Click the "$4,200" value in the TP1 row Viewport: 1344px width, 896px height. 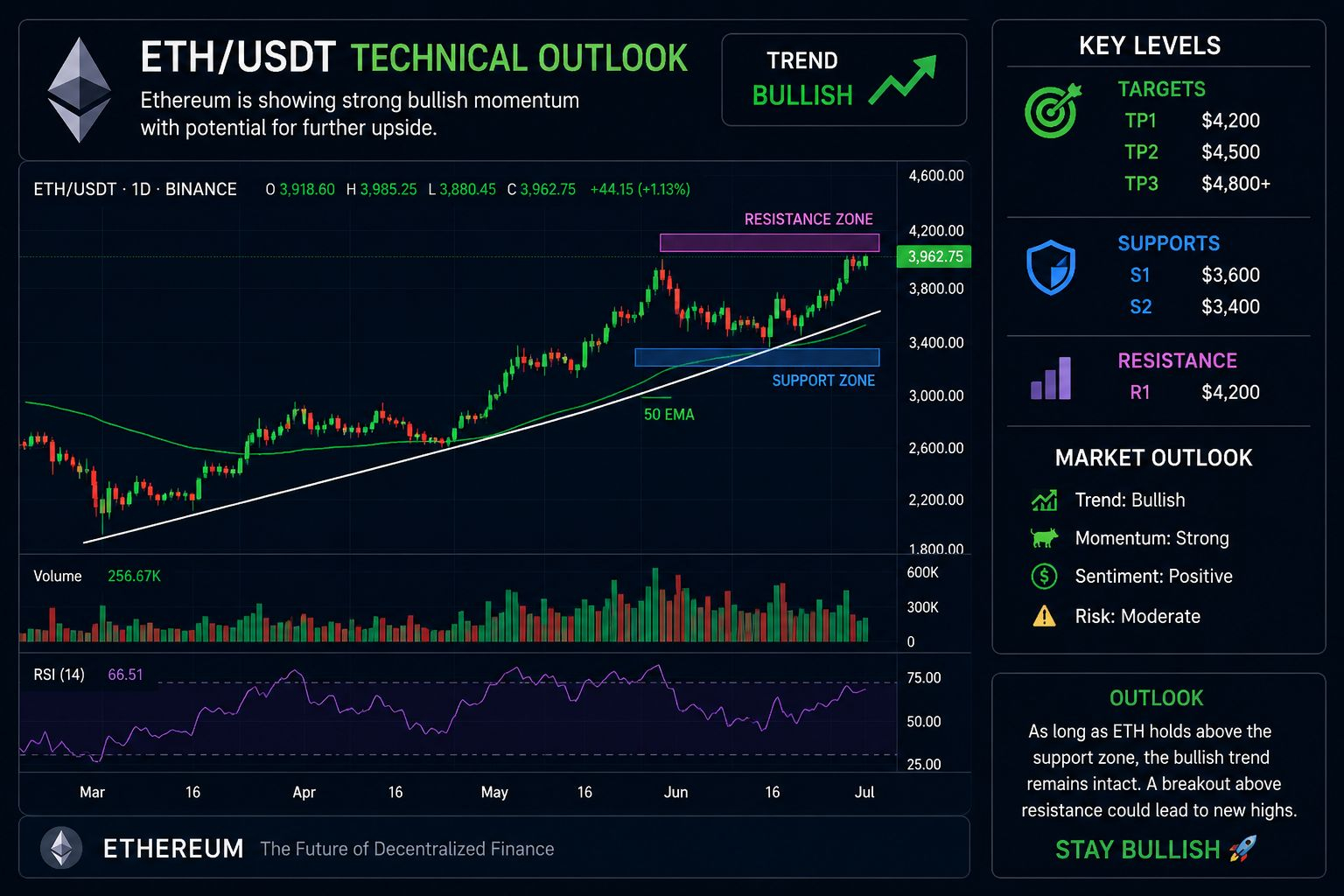1230,121
